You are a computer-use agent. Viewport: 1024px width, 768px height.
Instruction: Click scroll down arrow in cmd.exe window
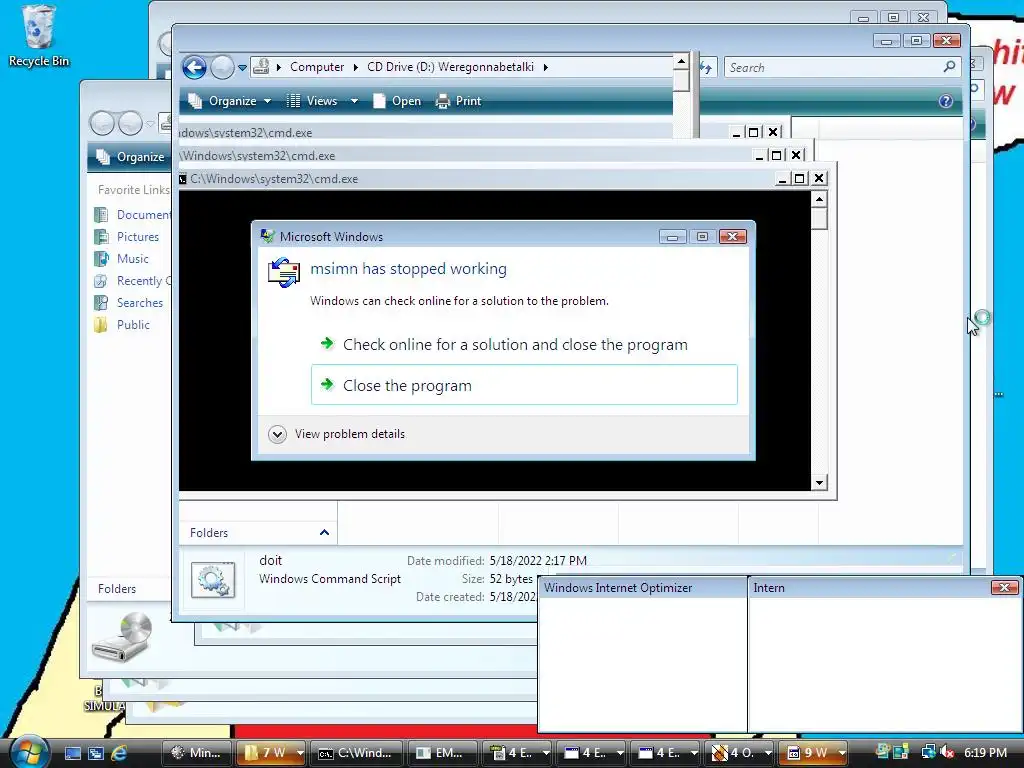(x=819, y=483)
